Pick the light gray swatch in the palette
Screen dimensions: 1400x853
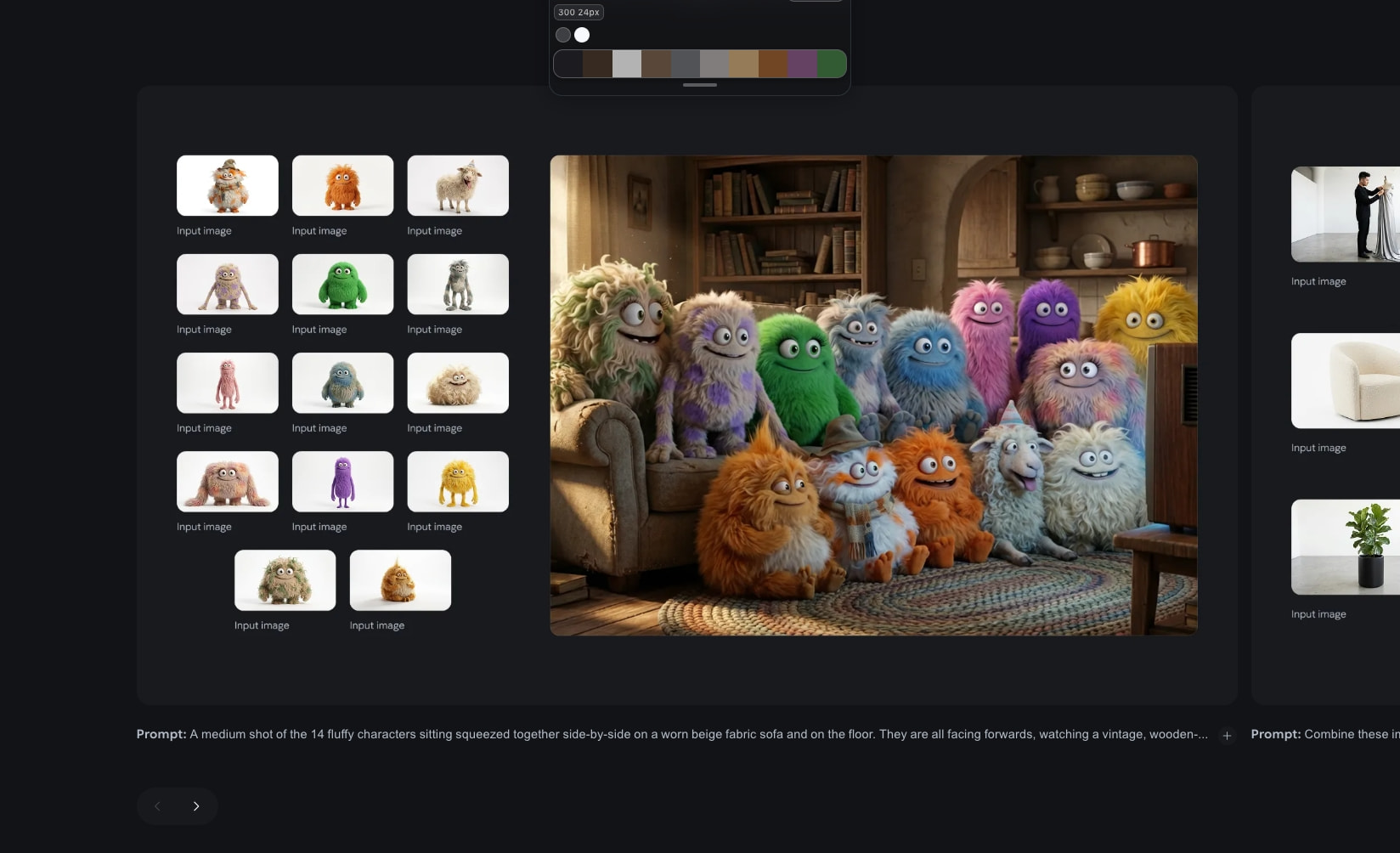(x=627, y=64)
